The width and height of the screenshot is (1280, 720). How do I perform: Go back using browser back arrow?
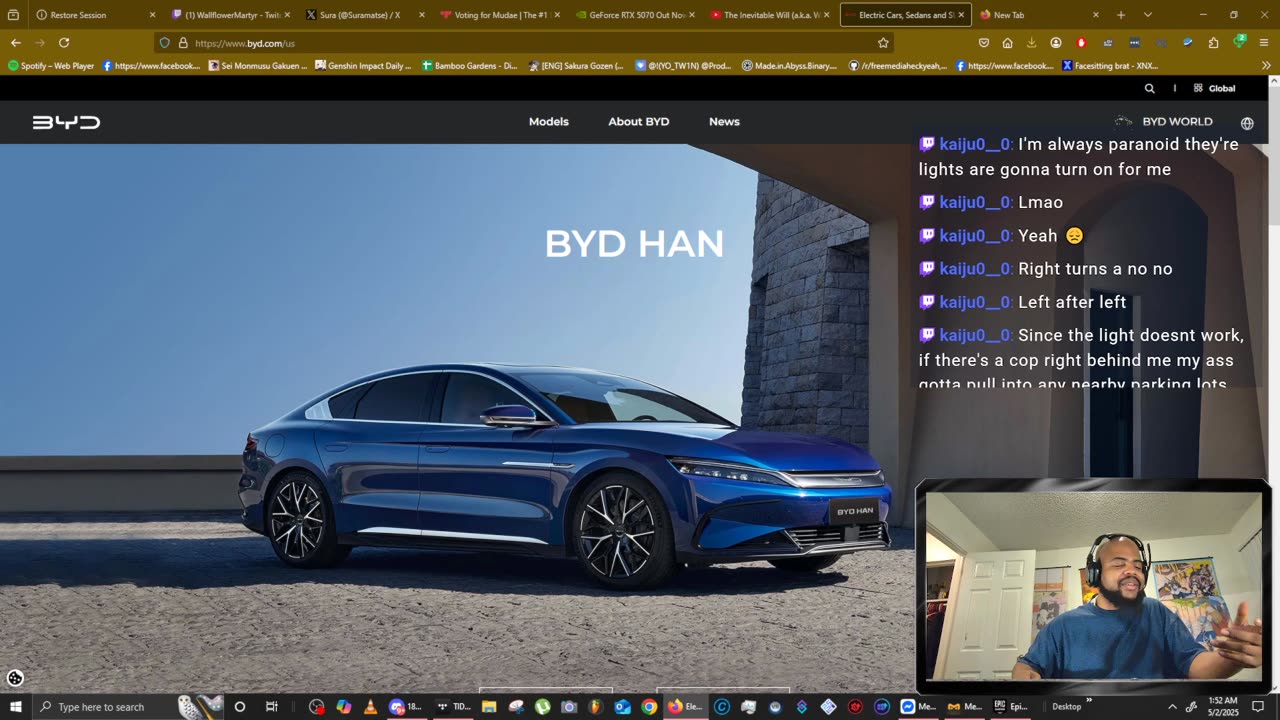pyautogui.click(x=15, y=43)
